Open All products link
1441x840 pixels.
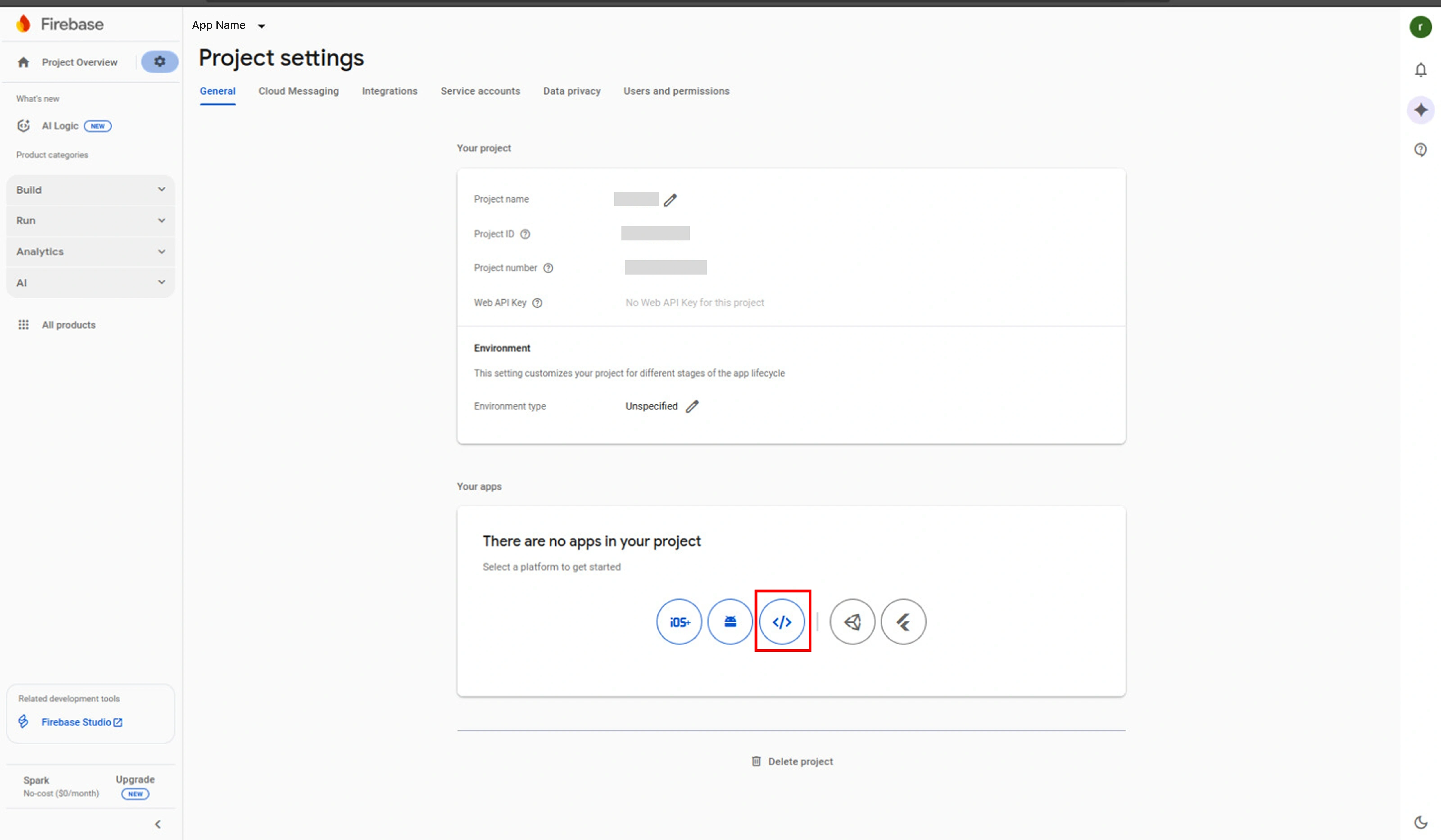tap(69, 325)
